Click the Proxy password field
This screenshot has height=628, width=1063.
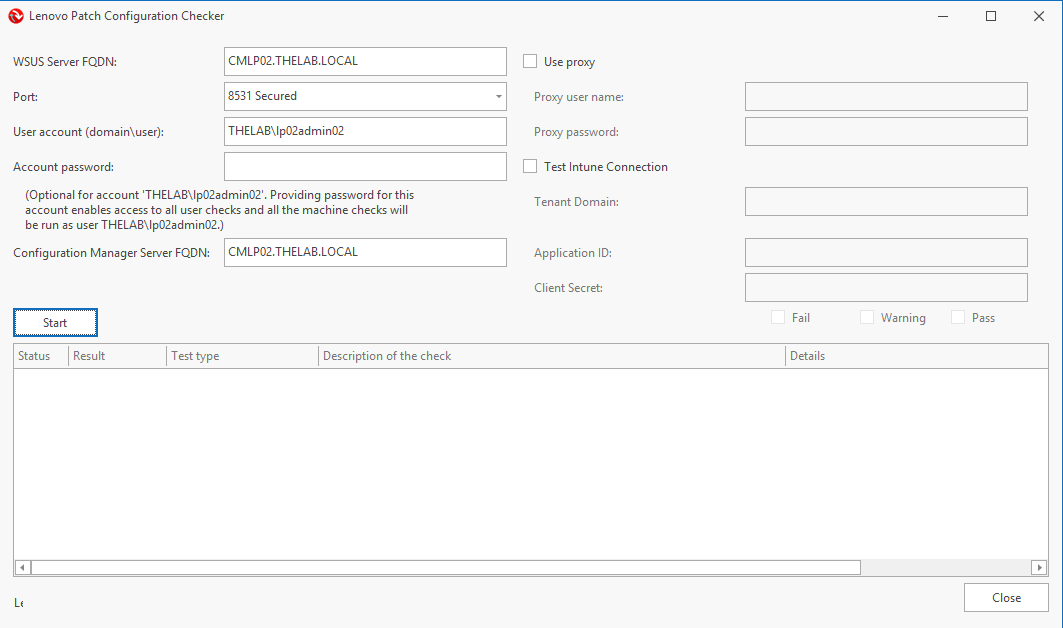pyautogui.click(x=886, y=132)
